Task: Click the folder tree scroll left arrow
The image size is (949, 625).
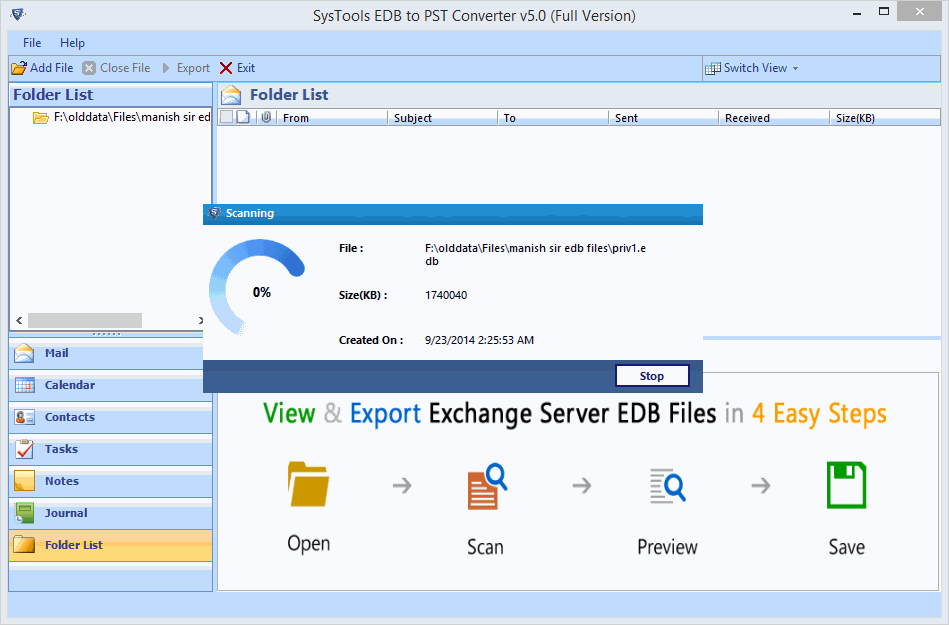Action: 19,320
